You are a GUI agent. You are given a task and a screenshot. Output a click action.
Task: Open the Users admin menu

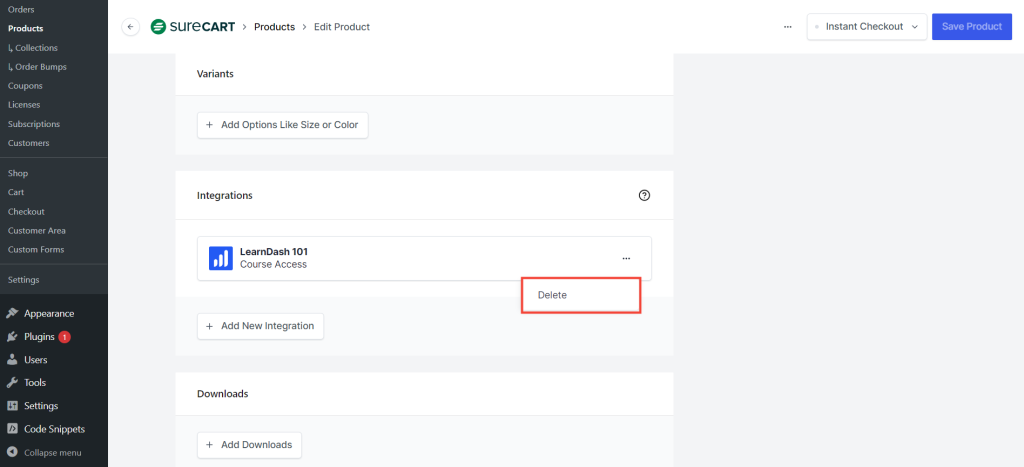[x=35, y=360]
